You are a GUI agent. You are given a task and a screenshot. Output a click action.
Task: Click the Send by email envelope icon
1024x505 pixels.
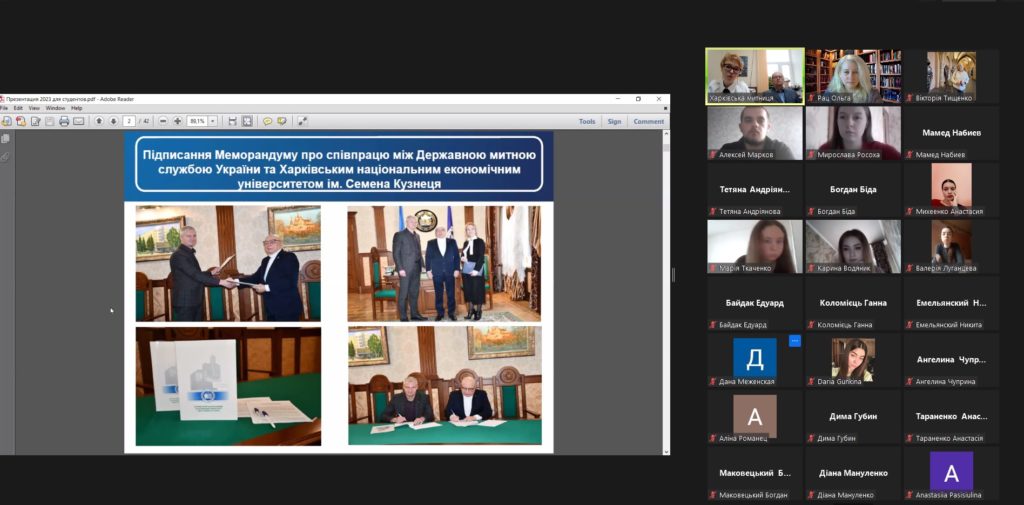78,121
